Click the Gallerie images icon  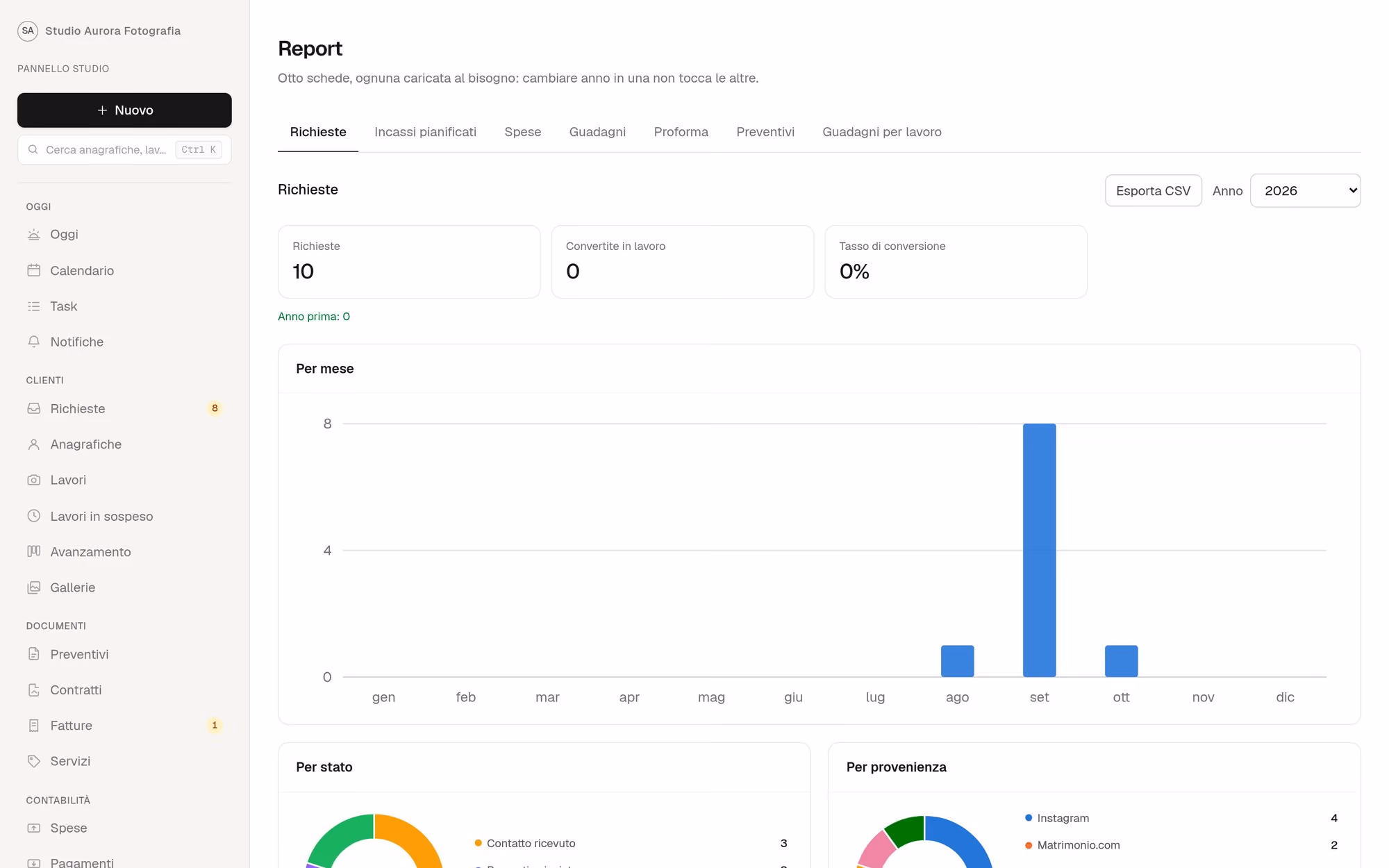point(33,587)
